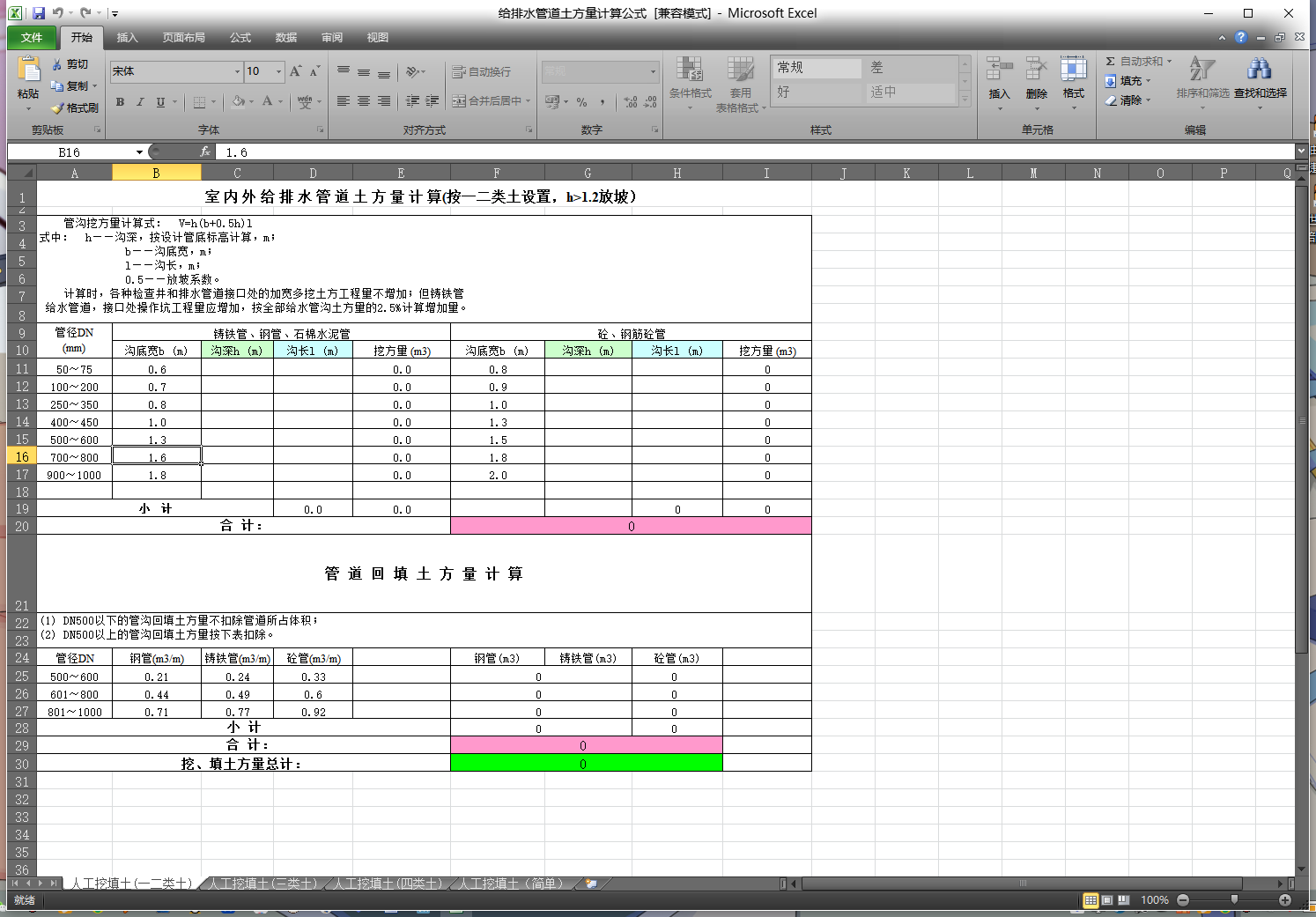
Task: Click the font color A icon
Action: coord(268,102)
